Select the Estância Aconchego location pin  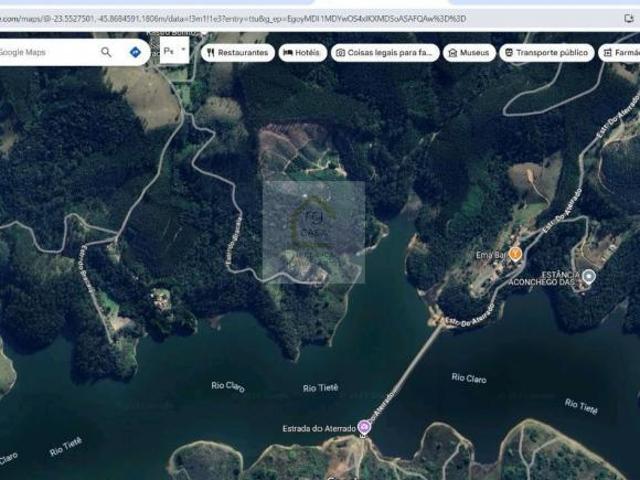(x=589, y=276)
